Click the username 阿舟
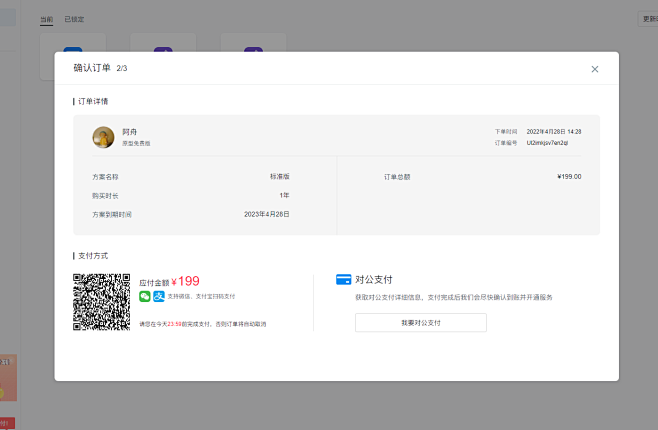 [130, 132]
